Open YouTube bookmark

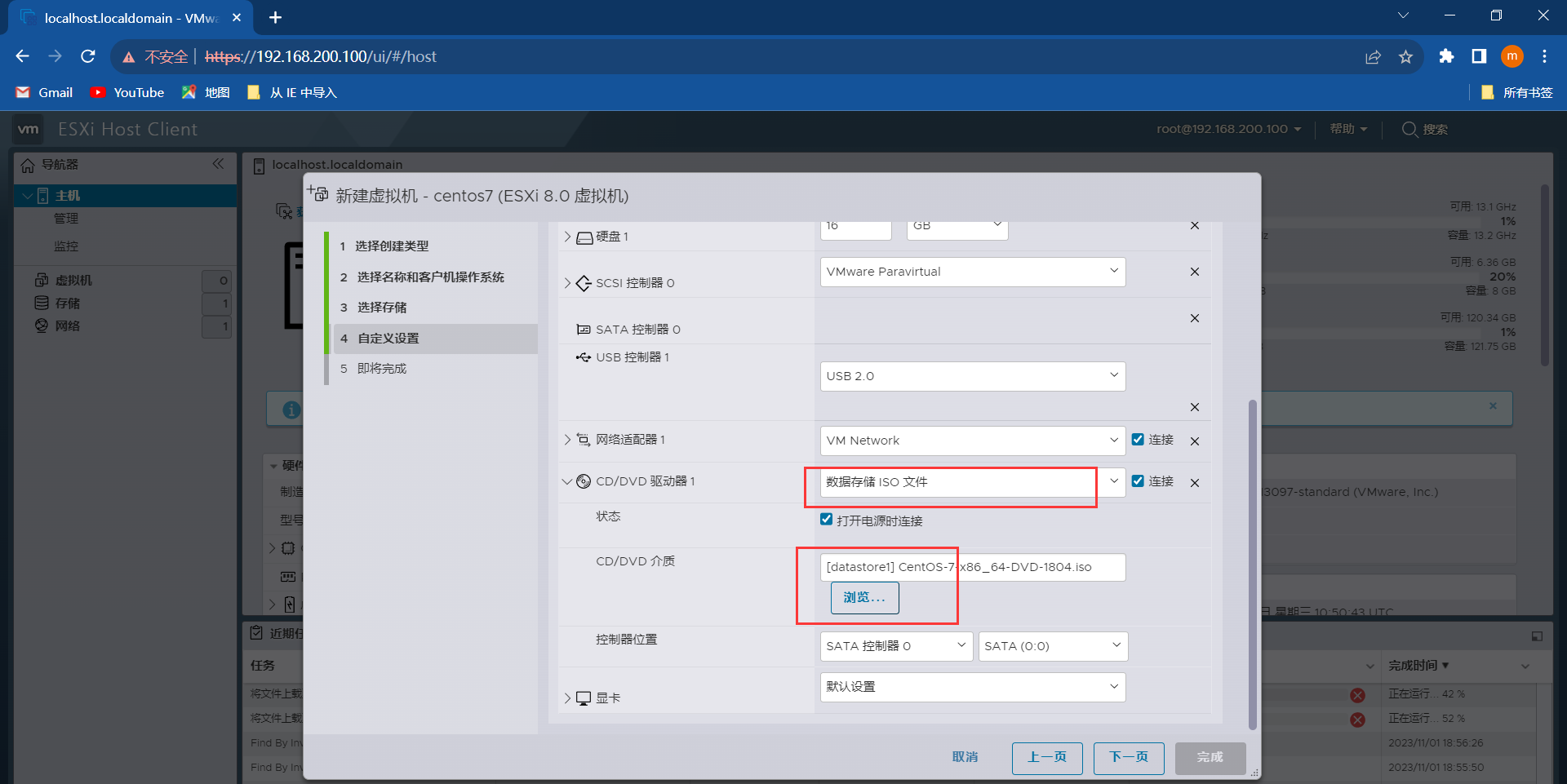tap(127, 93)
